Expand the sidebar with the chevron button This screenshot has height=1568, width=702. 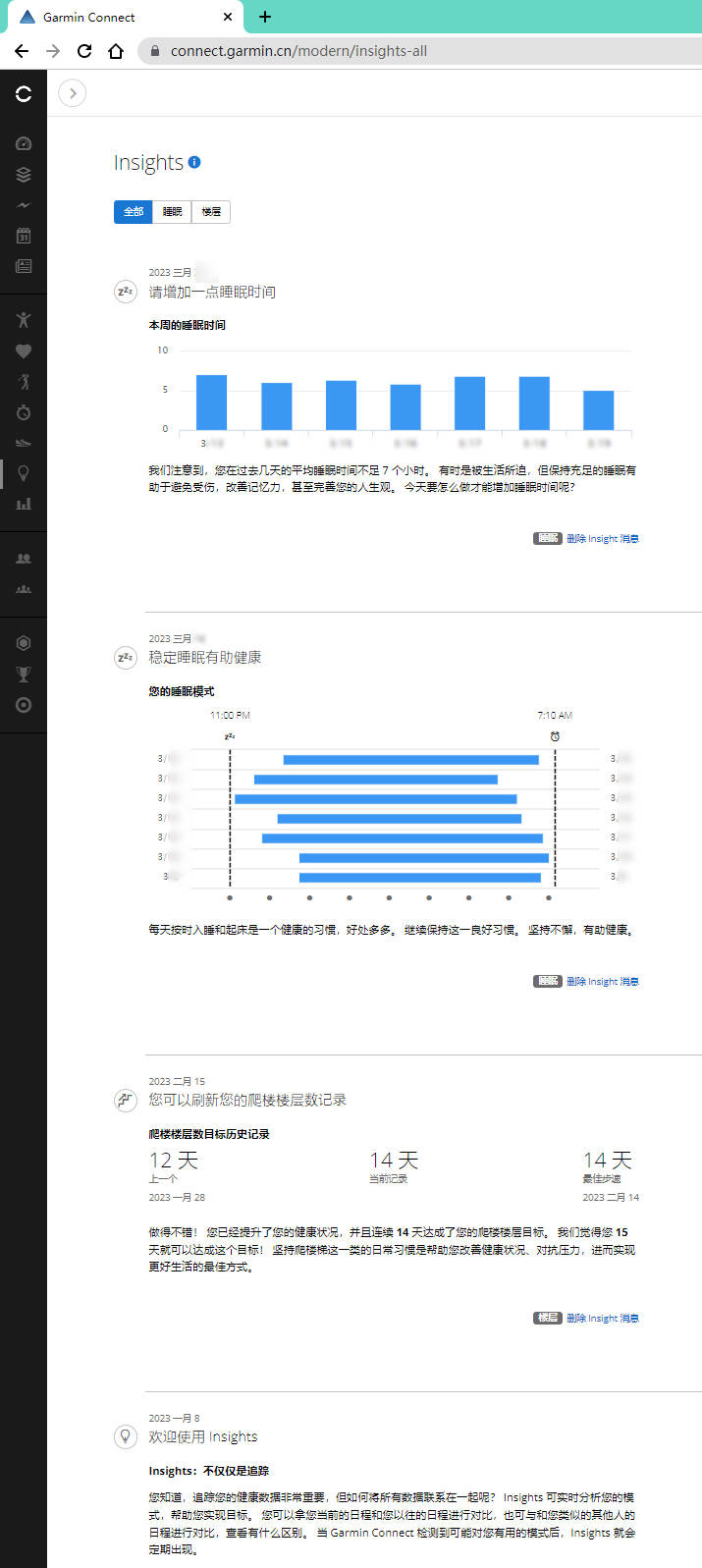(73, 93)
